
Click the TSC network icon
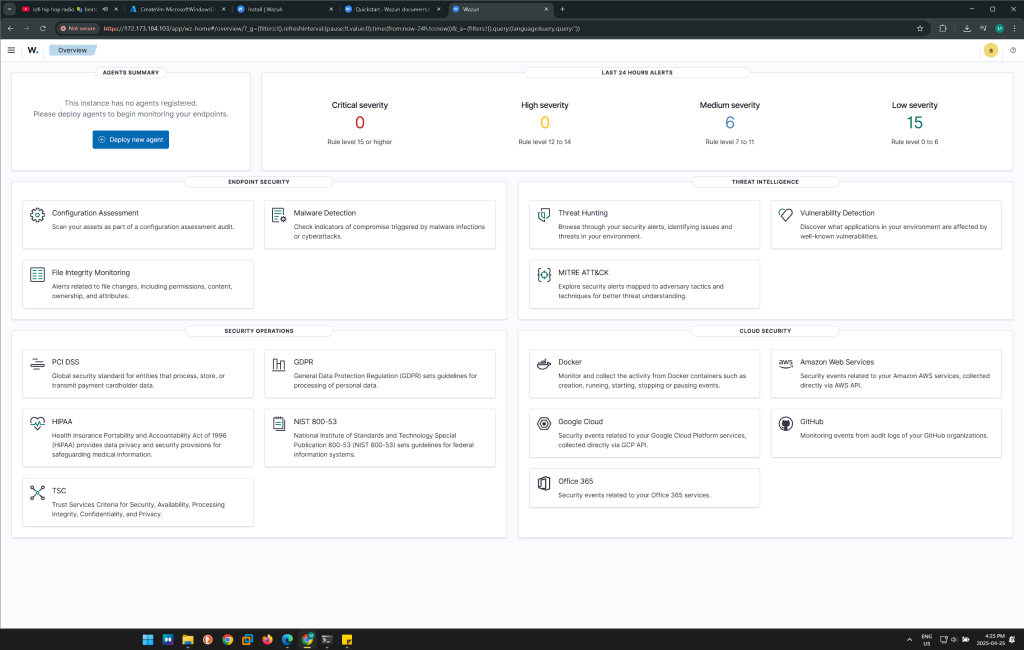pos(37,493)
